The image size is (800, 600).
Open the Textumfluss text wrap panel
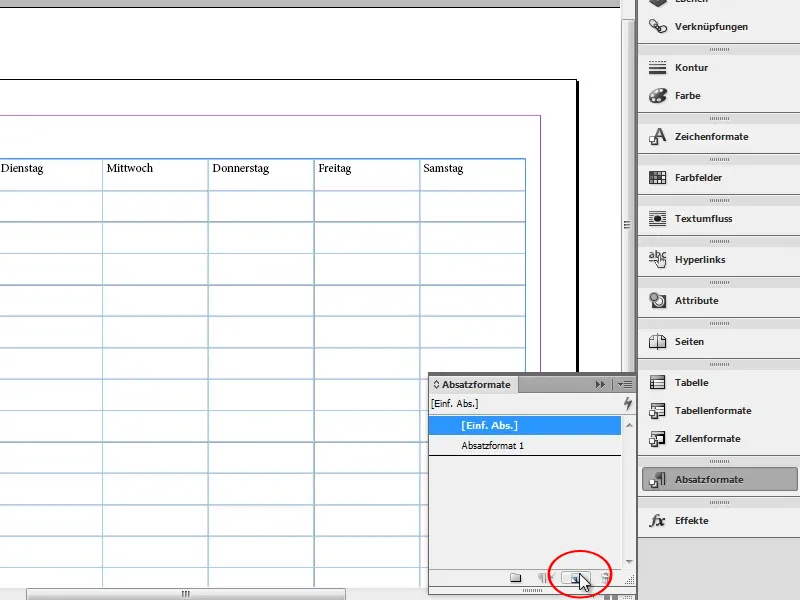[718, 218]
